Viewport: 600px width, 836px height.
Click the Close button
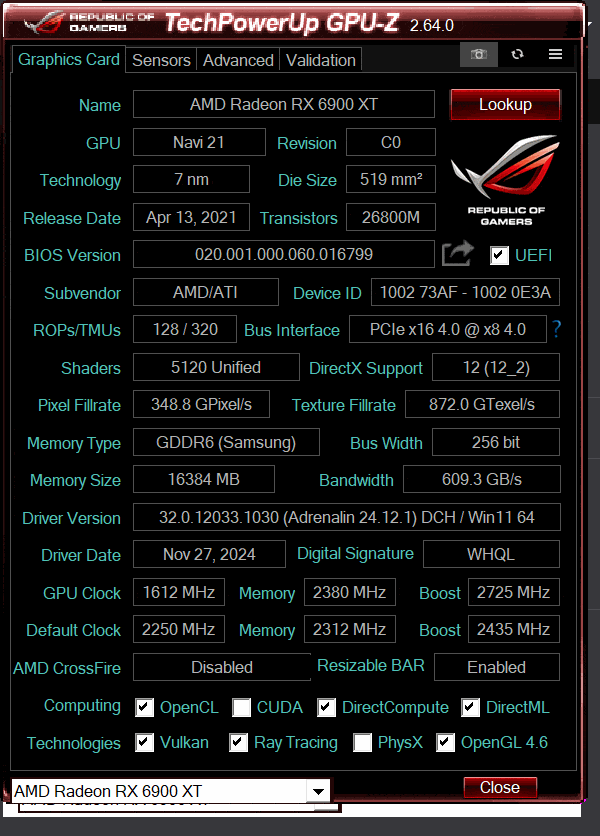[500, 787]
